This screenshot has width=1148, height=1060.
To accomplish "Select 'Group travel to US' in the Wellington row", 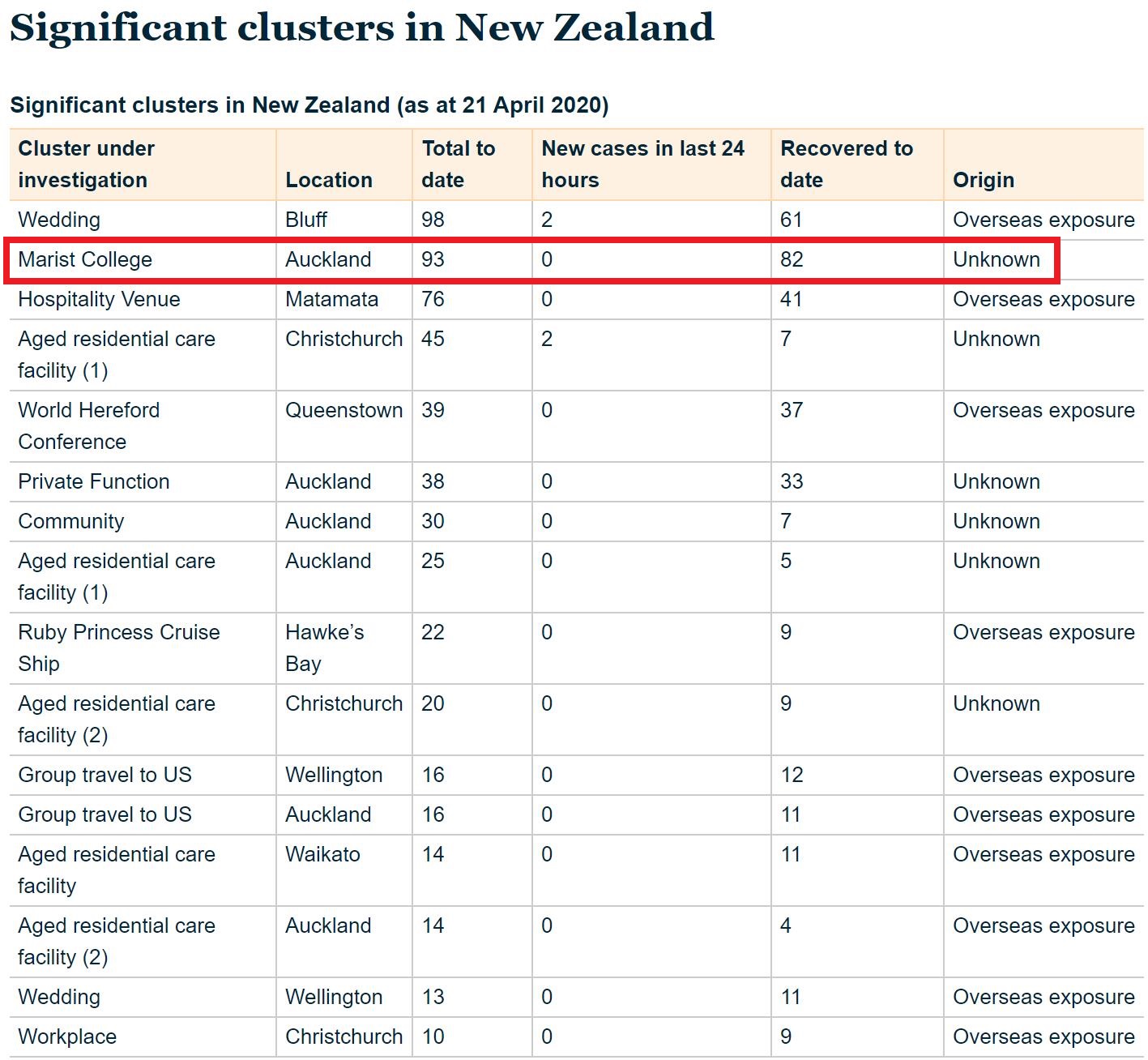I will coord(105,775).
